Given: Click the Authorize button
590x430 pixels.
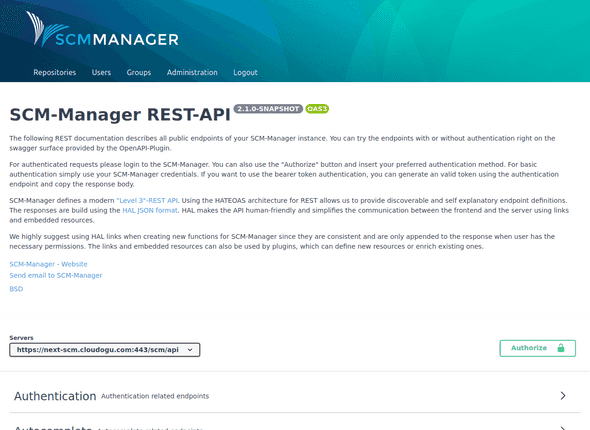Looking at the screenshot, I should [x=537, y=348].
